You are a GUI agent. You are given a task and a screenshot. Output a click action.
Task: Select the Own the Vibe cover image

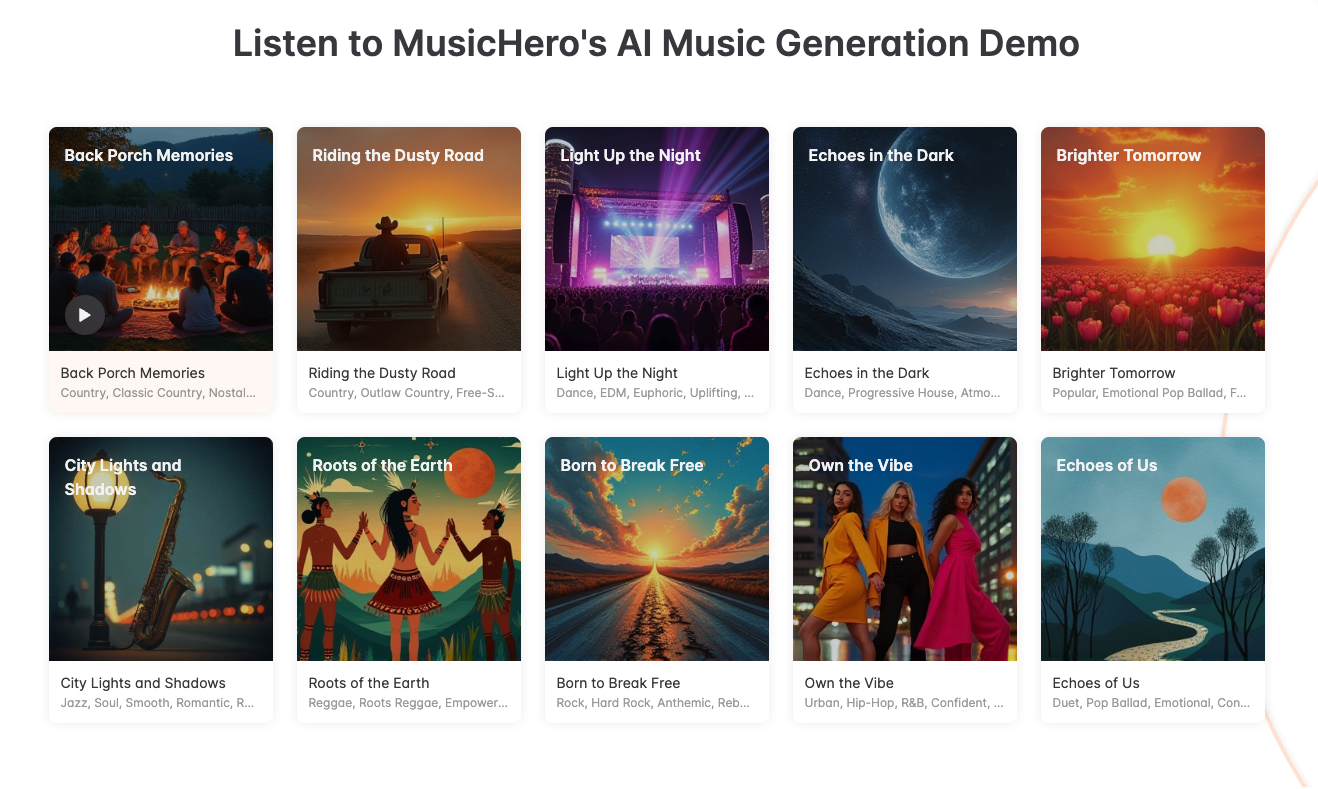(905, 549)
